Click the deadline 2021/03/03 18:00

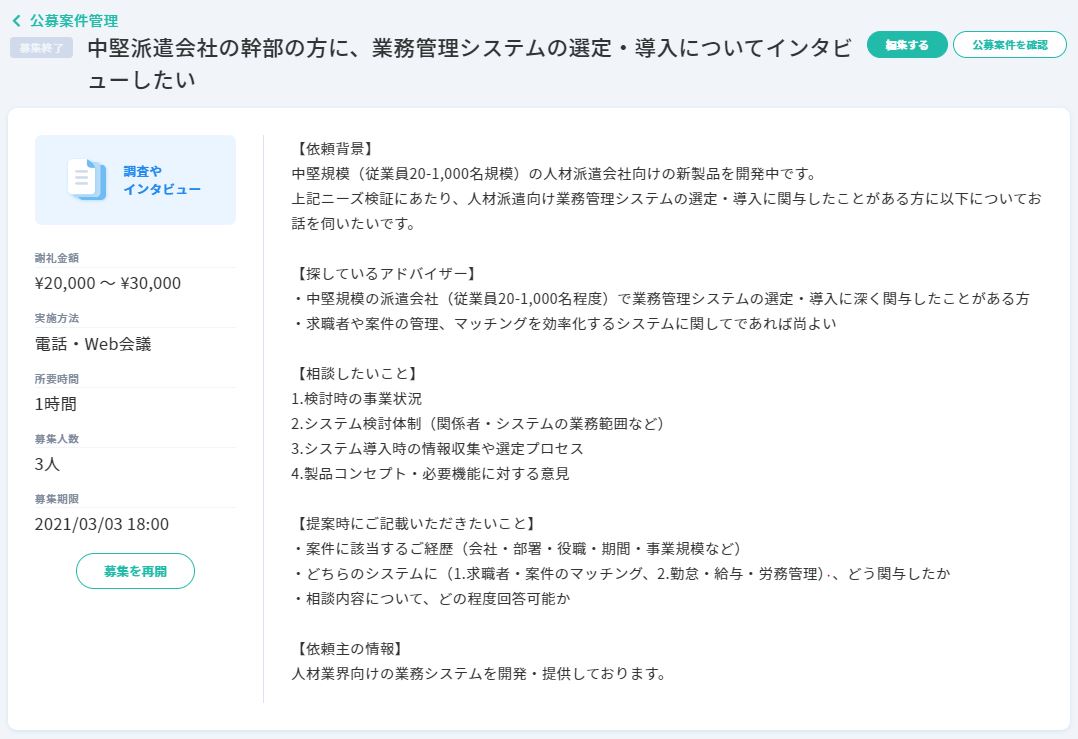(102, 523)
